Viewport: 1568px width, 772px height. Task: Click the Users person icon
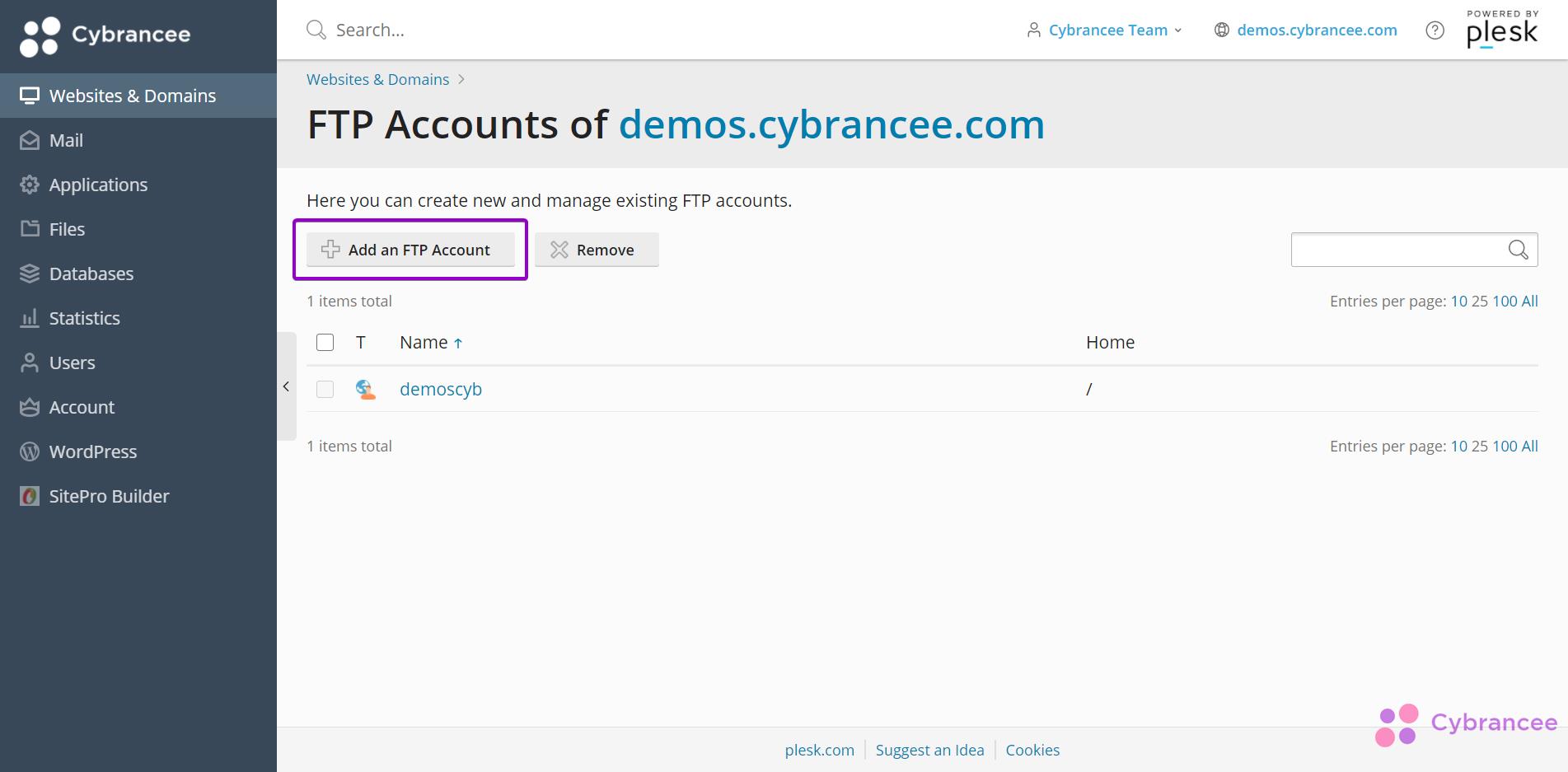[30, 363]
